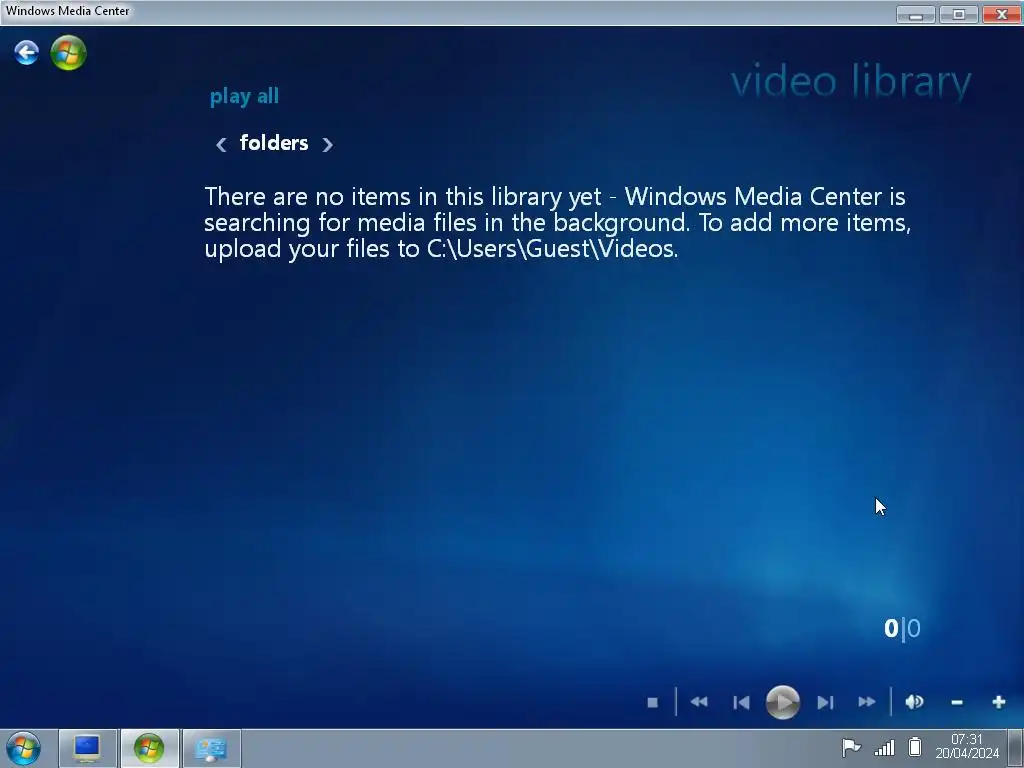This screenshot has width=1024, height=768.
Task: Go back with the blue back arrow
Action: (x=27, y=53)
